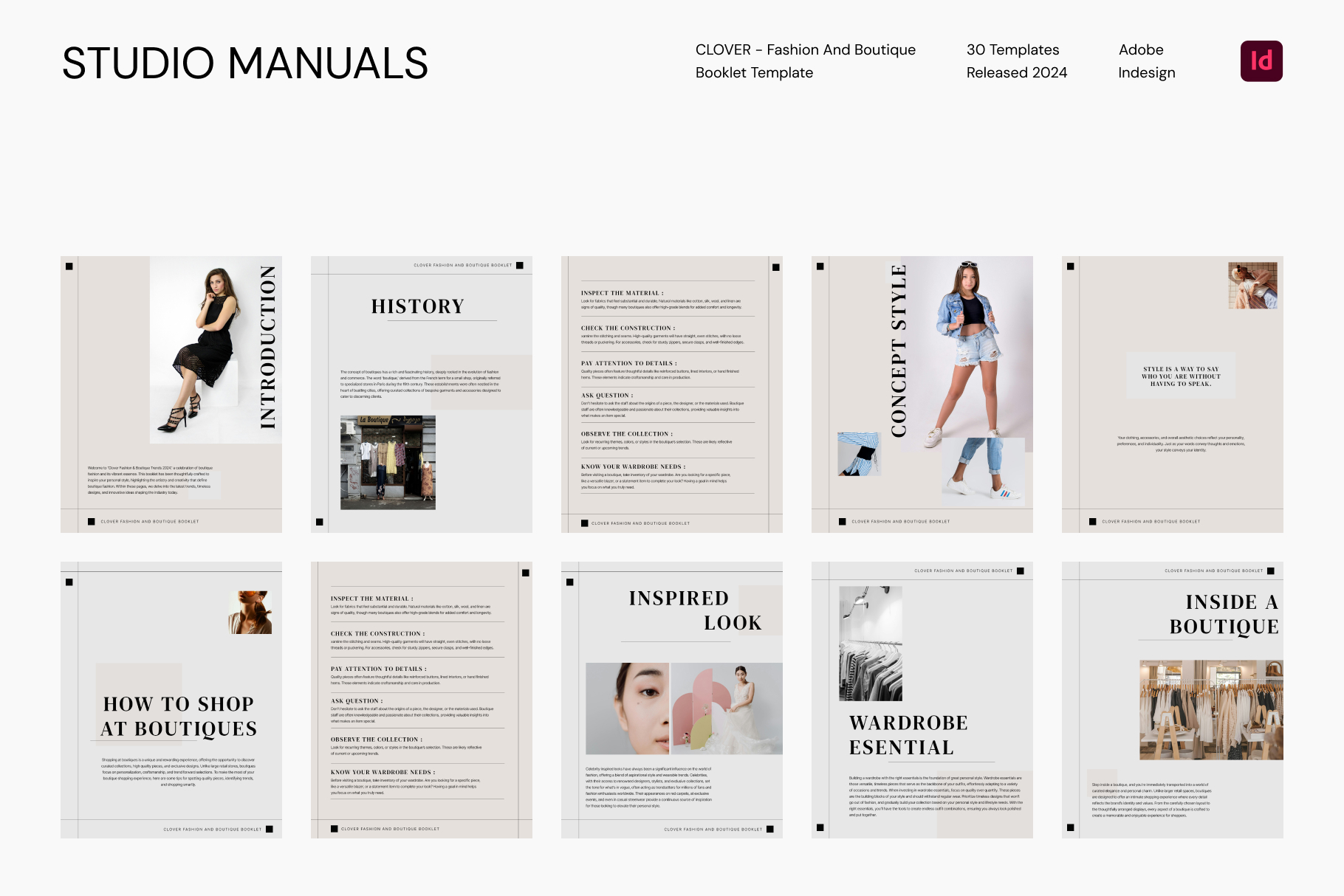
Task: Click the Adobe InDesign logo badge
Action: pyautogui.click(x=1261, y=60)
